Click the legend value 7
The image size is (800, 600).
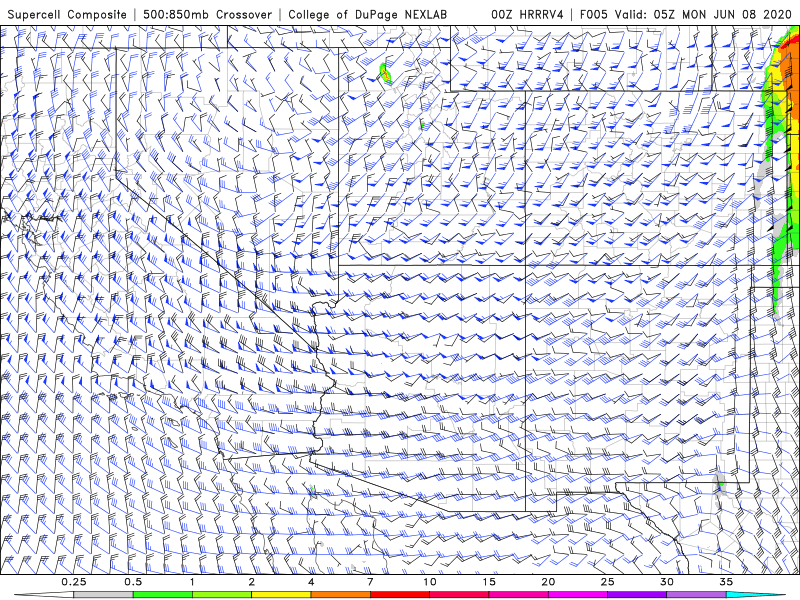pos(370,582)
